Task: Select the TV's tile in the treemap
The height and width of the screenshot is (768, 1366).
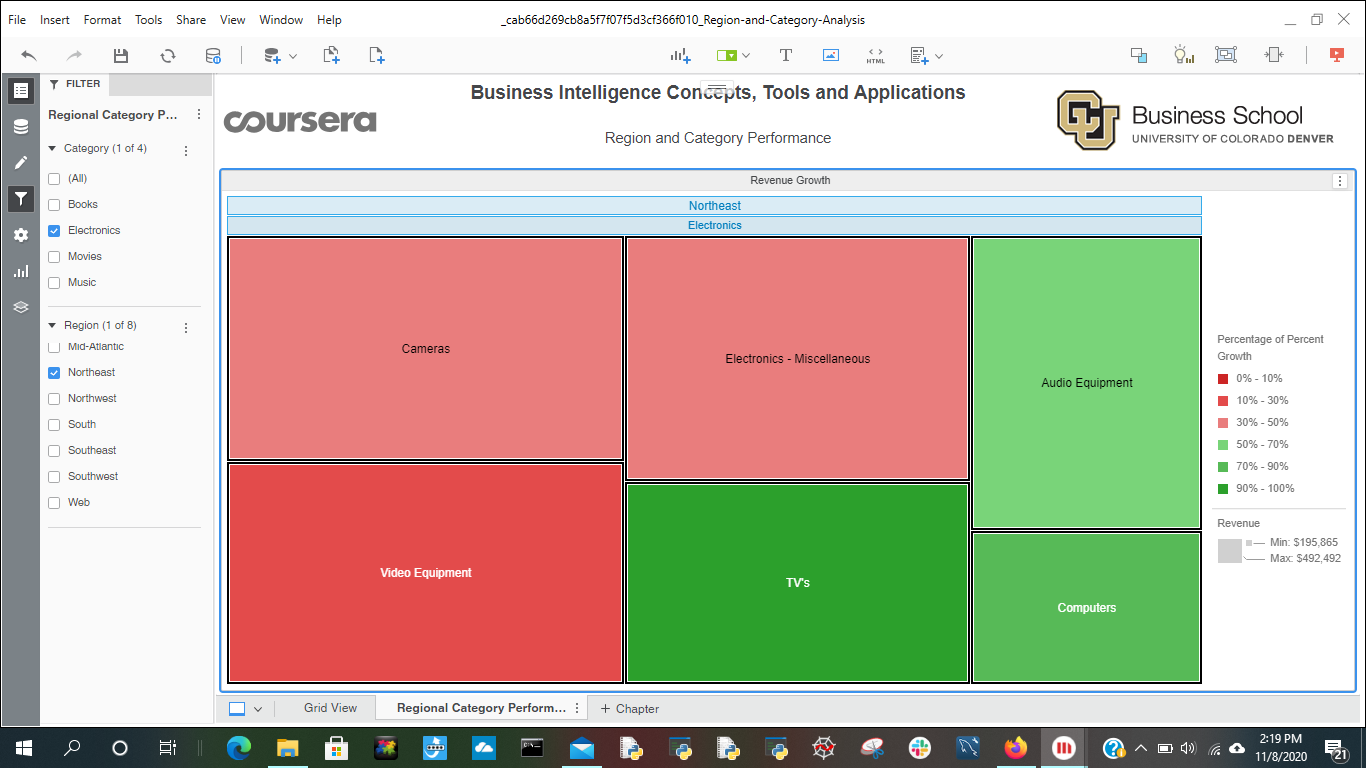Action: (x=797, y=582)
